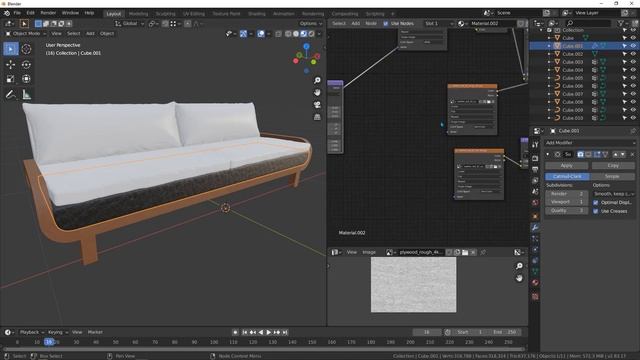The height and width of the screenshot is (360, 640).
Task: Switch to the Shading workspace tab
Action: (257, 14)
